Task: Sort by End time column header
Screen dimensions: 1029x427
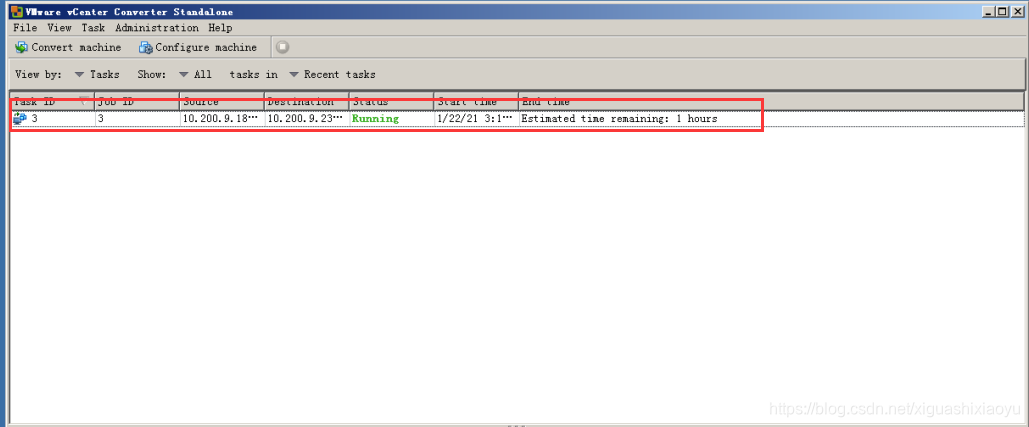Action: pyautogui.click(x=770, y=102)
